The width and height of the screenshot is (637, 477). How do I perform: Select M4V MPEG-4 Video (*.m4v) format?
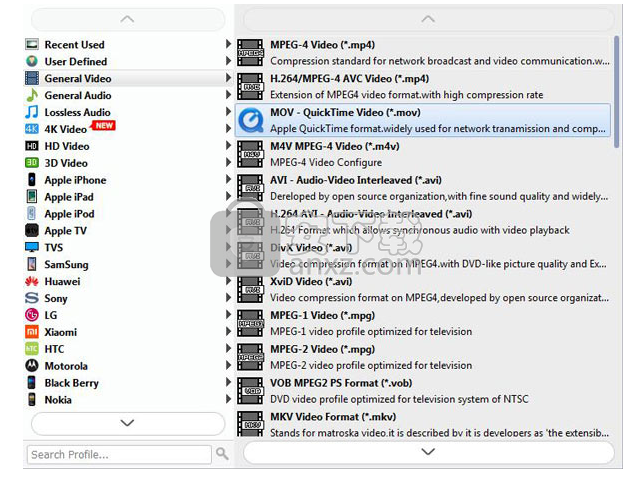point(423,154)
